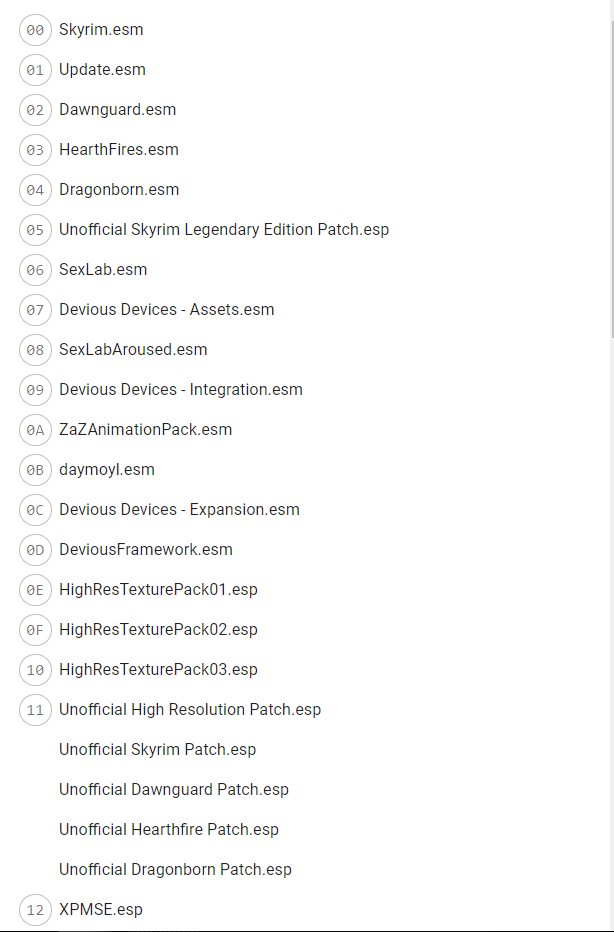Select the Dawnguard.esm plugin name
Viewport: 614px width, 932px height.
[118, 110]
